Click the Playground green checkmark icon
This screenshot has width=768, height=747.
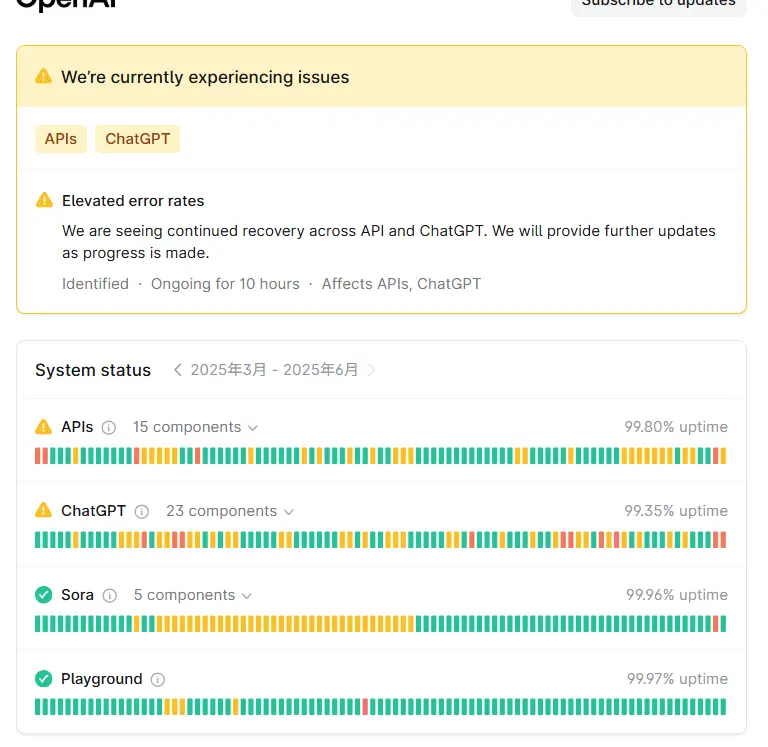pos(43,679)
